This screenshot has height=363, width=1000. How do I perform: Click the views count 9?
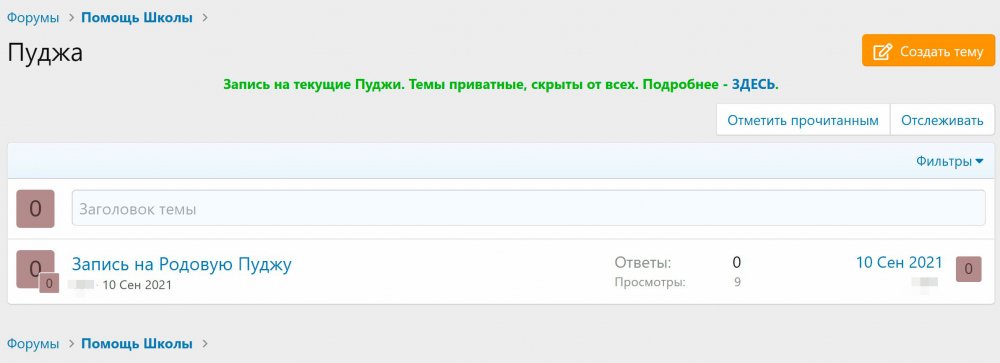[737, 282]
